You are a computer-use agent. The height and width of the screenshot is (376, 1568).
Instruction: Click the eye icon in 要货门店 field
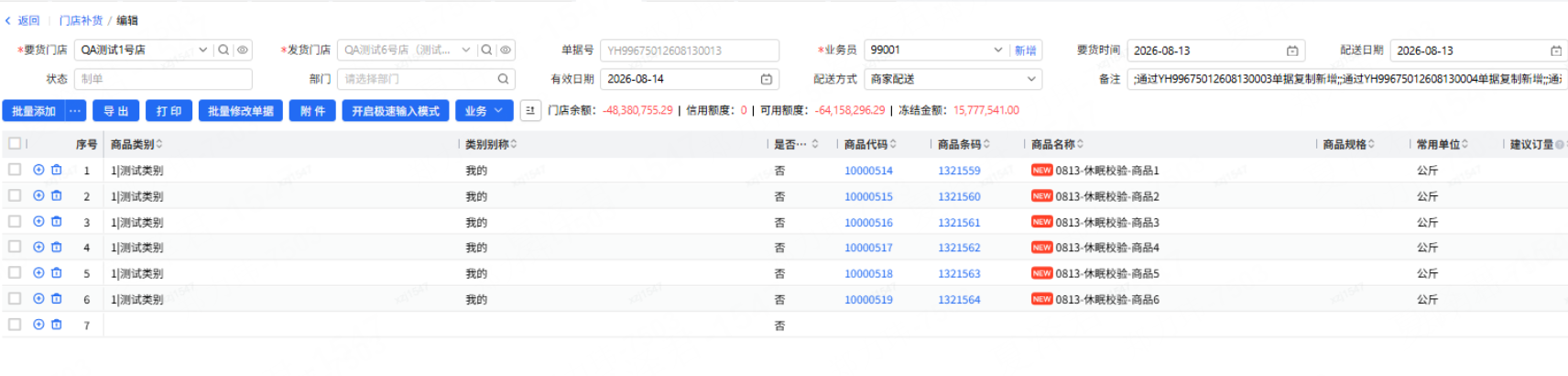click(242, 50)
